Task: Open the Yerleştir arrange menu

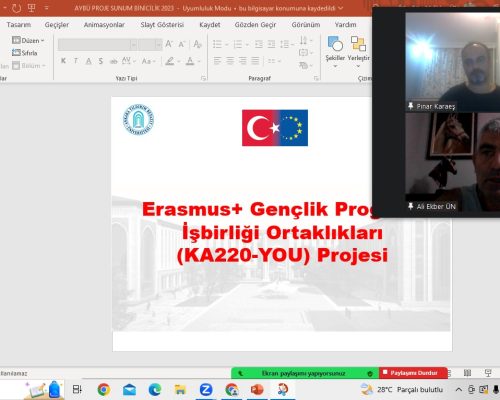Action: [359, 52]
